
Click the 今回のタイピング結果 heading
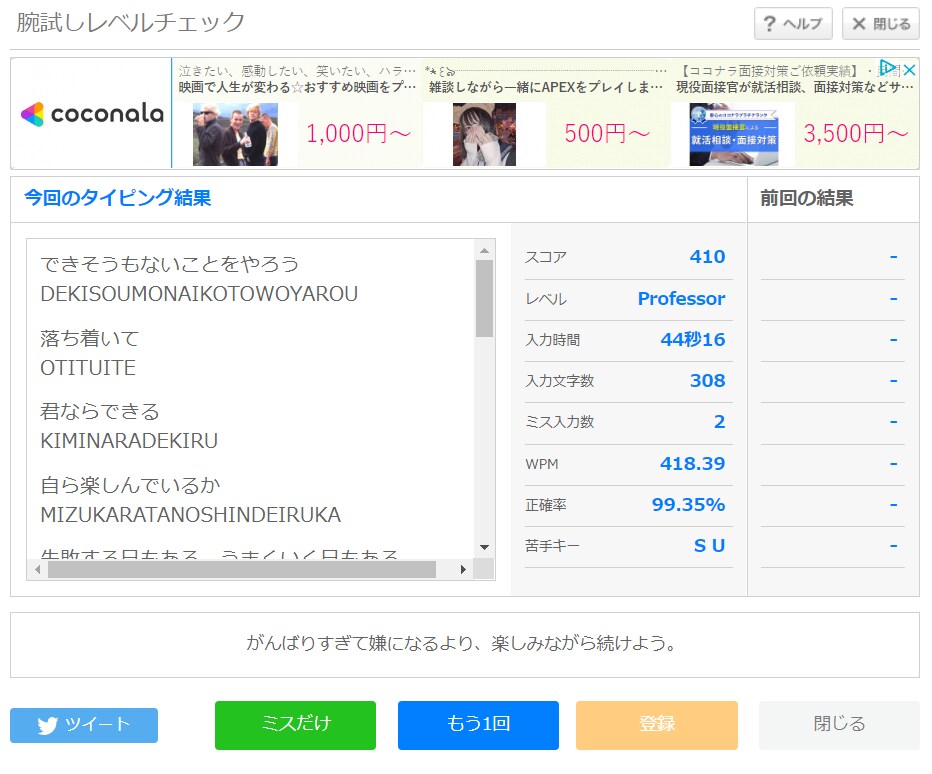point(118,198)
